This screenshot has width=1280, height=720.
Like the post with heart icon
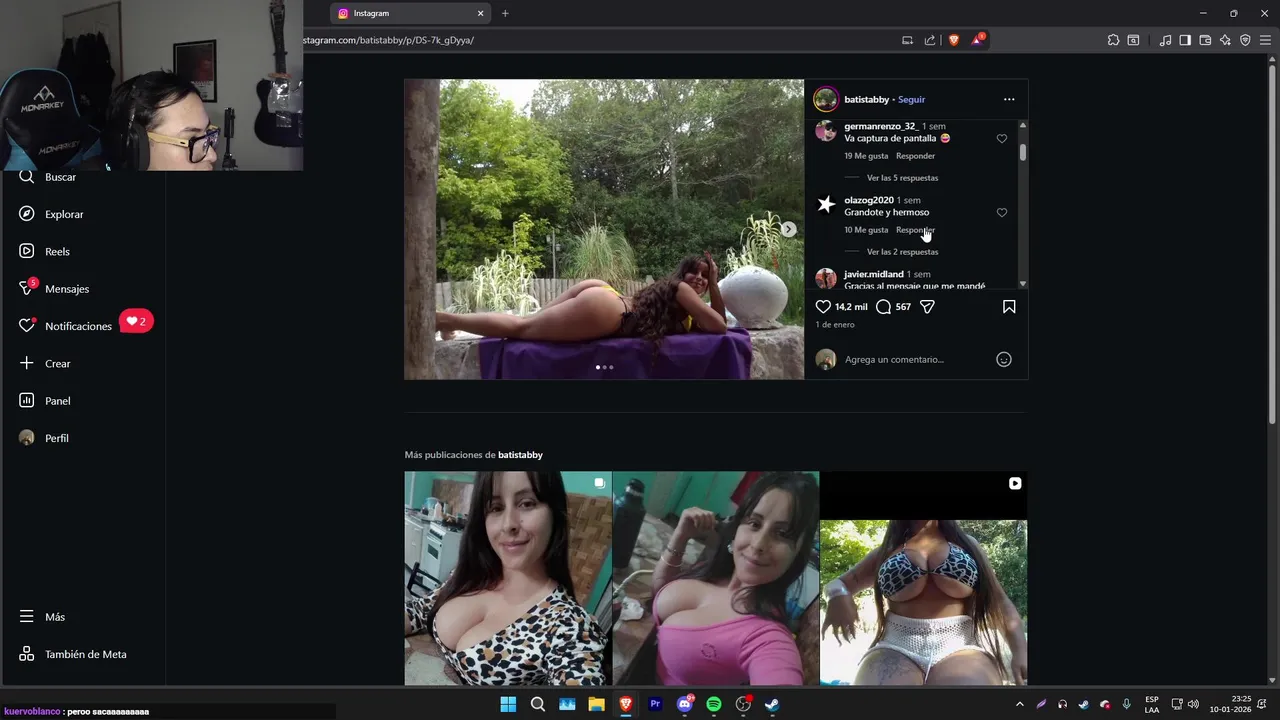coord(823,307)
